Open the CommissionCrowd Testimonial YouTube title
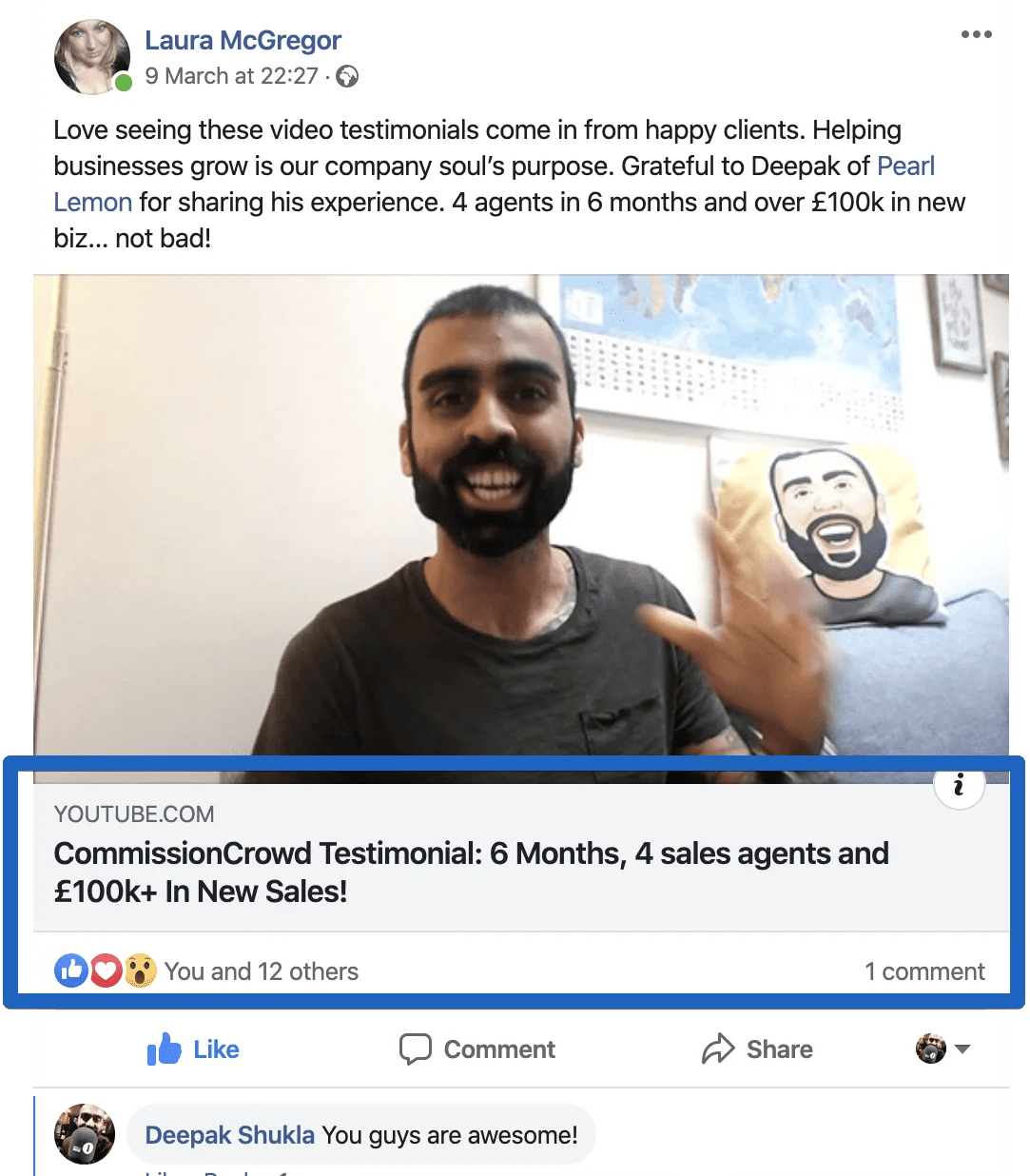Viewport: 1030px width, 1176px height. [472, 872]
